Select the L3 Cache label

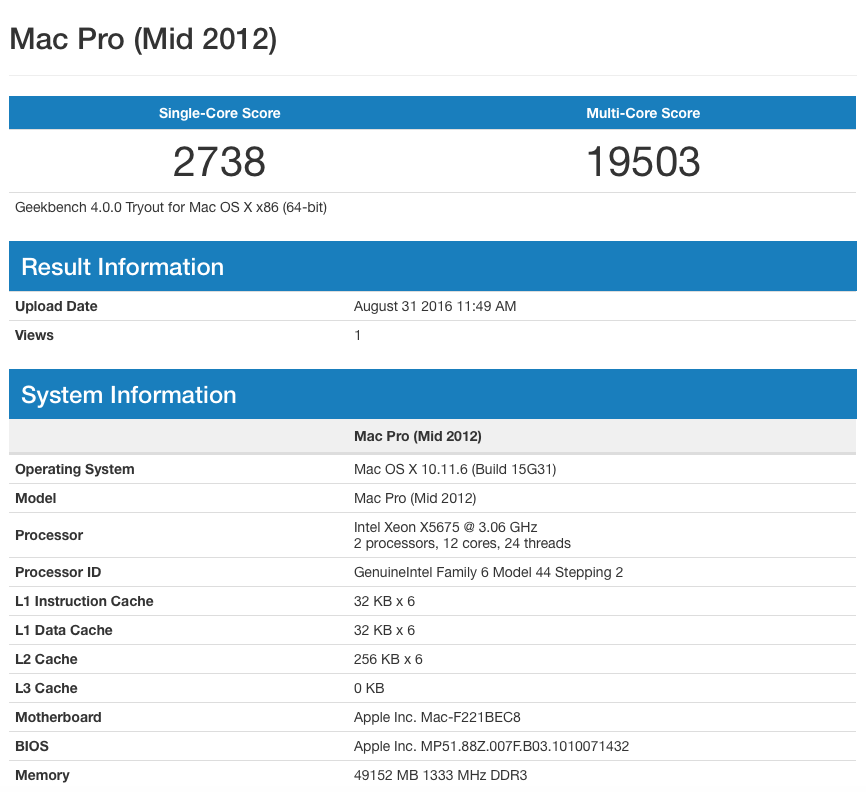pos(46,688)
